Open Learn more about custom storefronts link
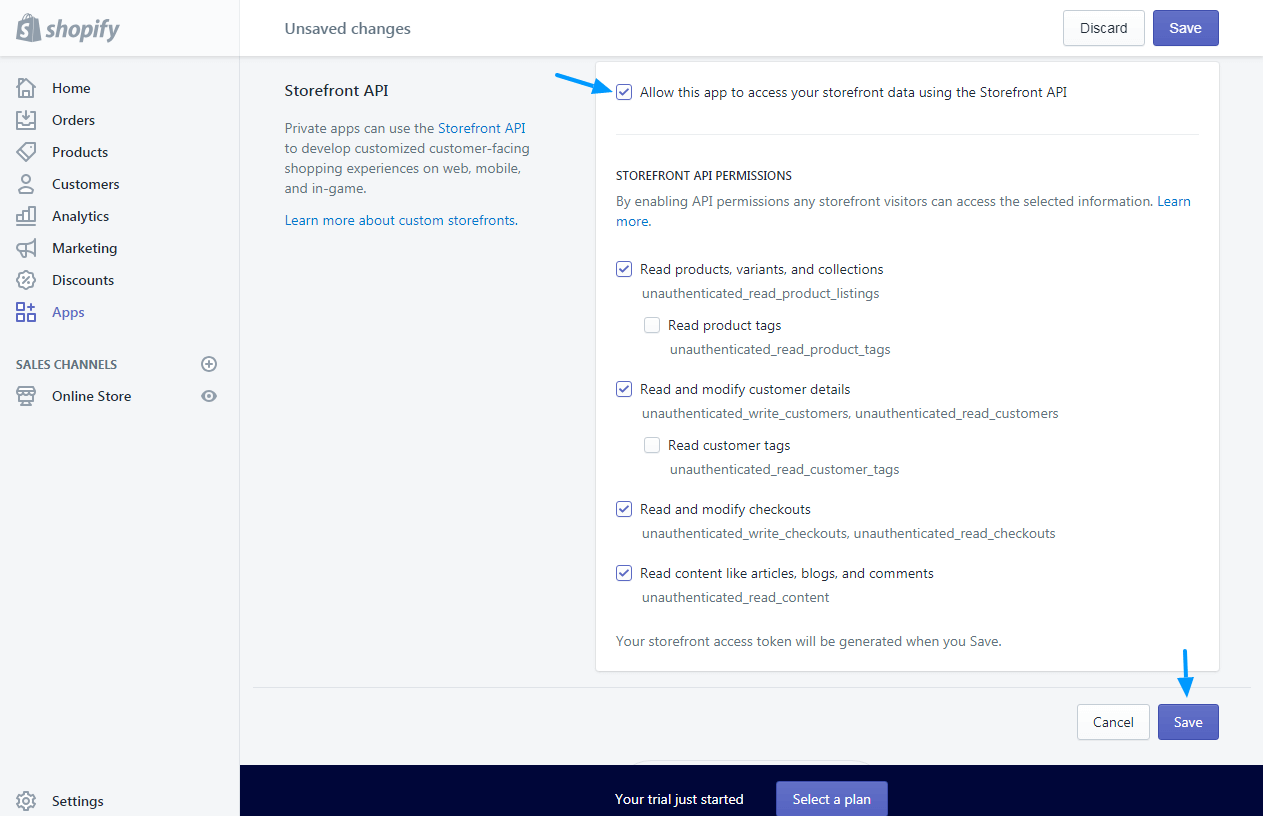Viewport: 1263px width, 816px height. [x=400, y=220]
